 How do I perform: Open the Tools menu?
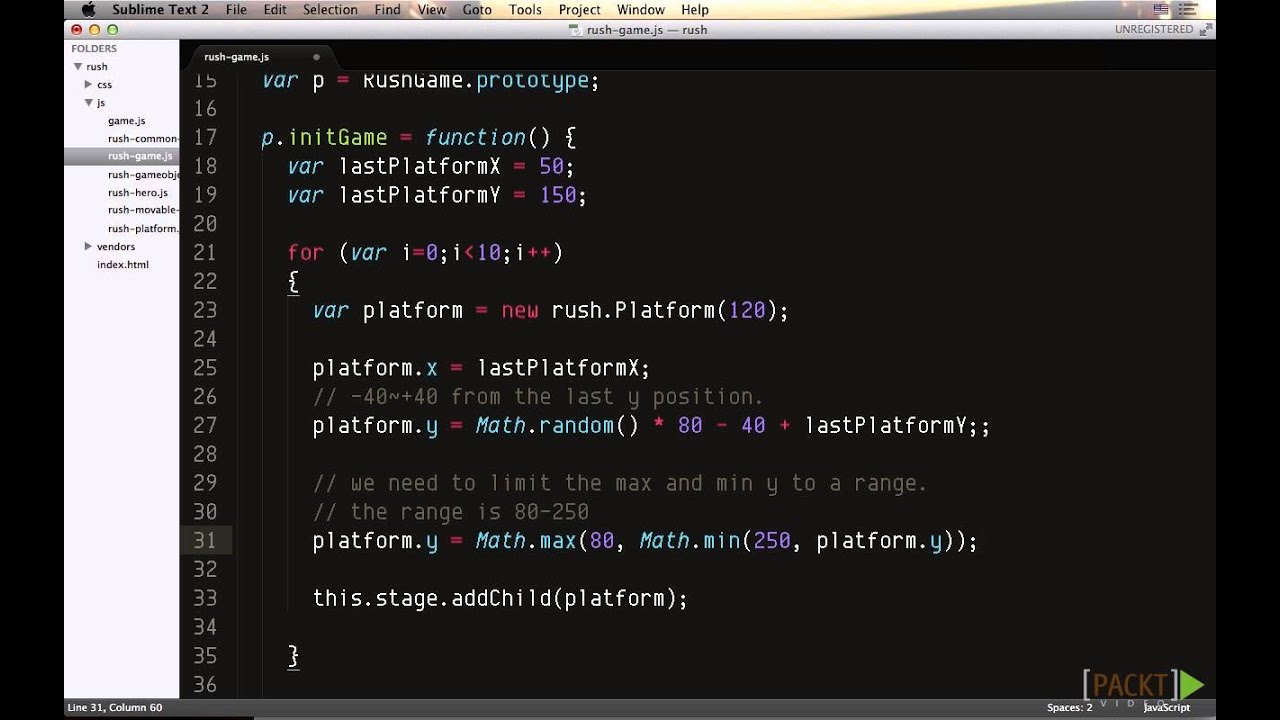(x=525, y=10)
